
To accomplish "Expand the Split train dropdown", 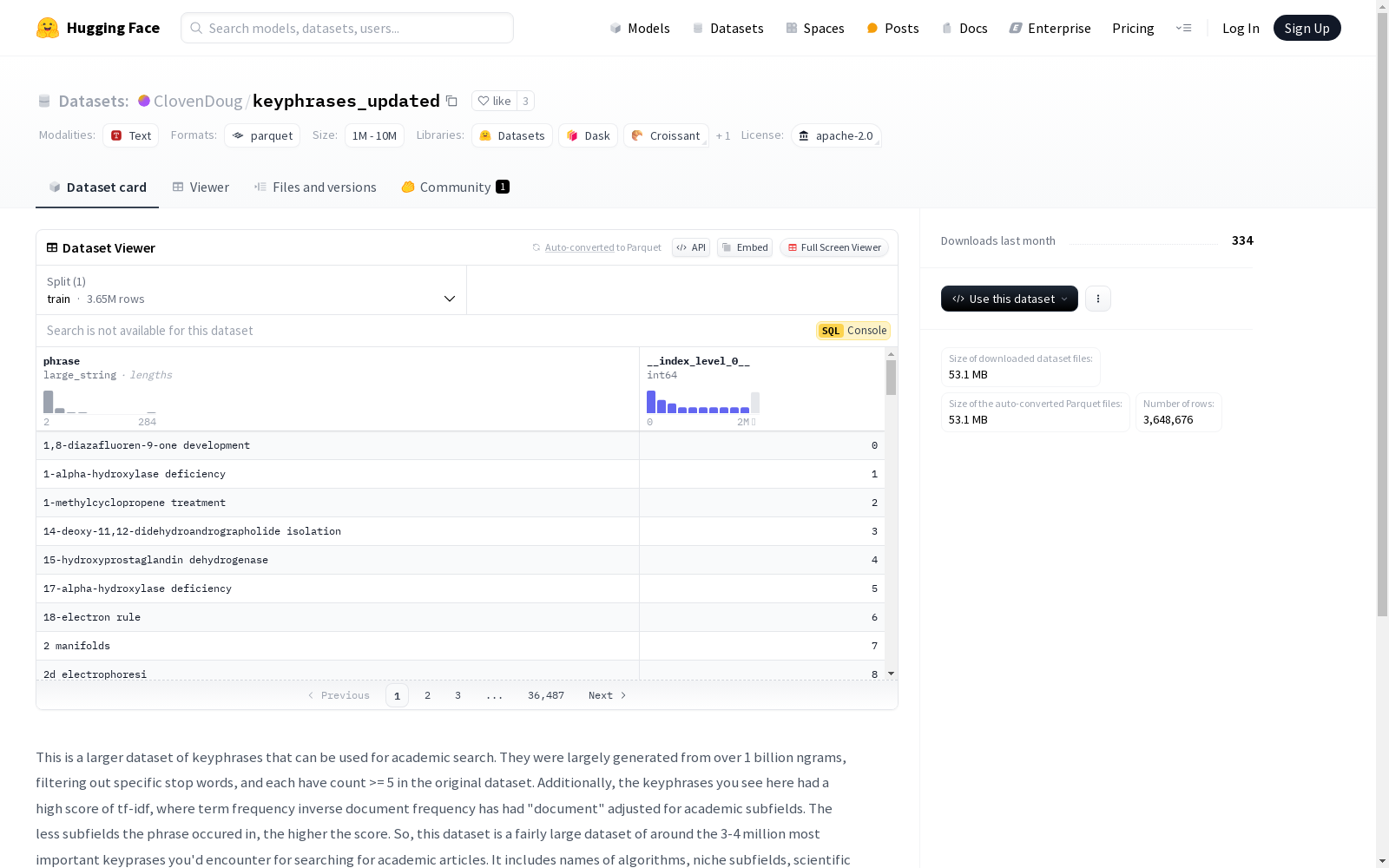I will [x=252, y=290].
